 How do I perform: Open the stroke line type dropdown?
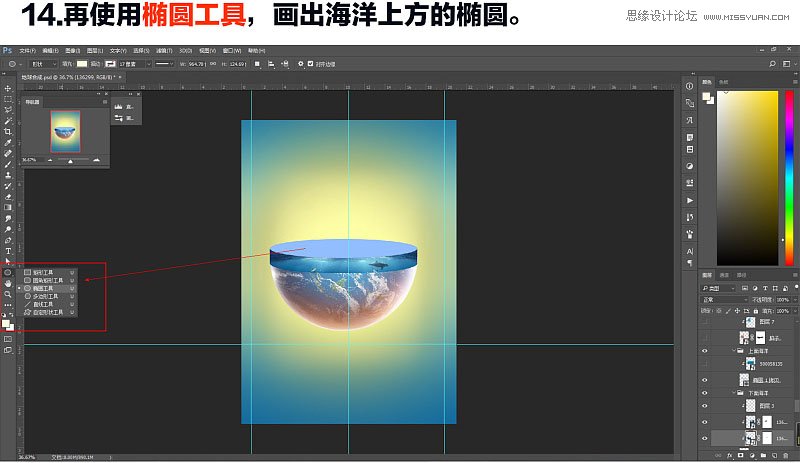pyautogui.click(x=164, y=64)
